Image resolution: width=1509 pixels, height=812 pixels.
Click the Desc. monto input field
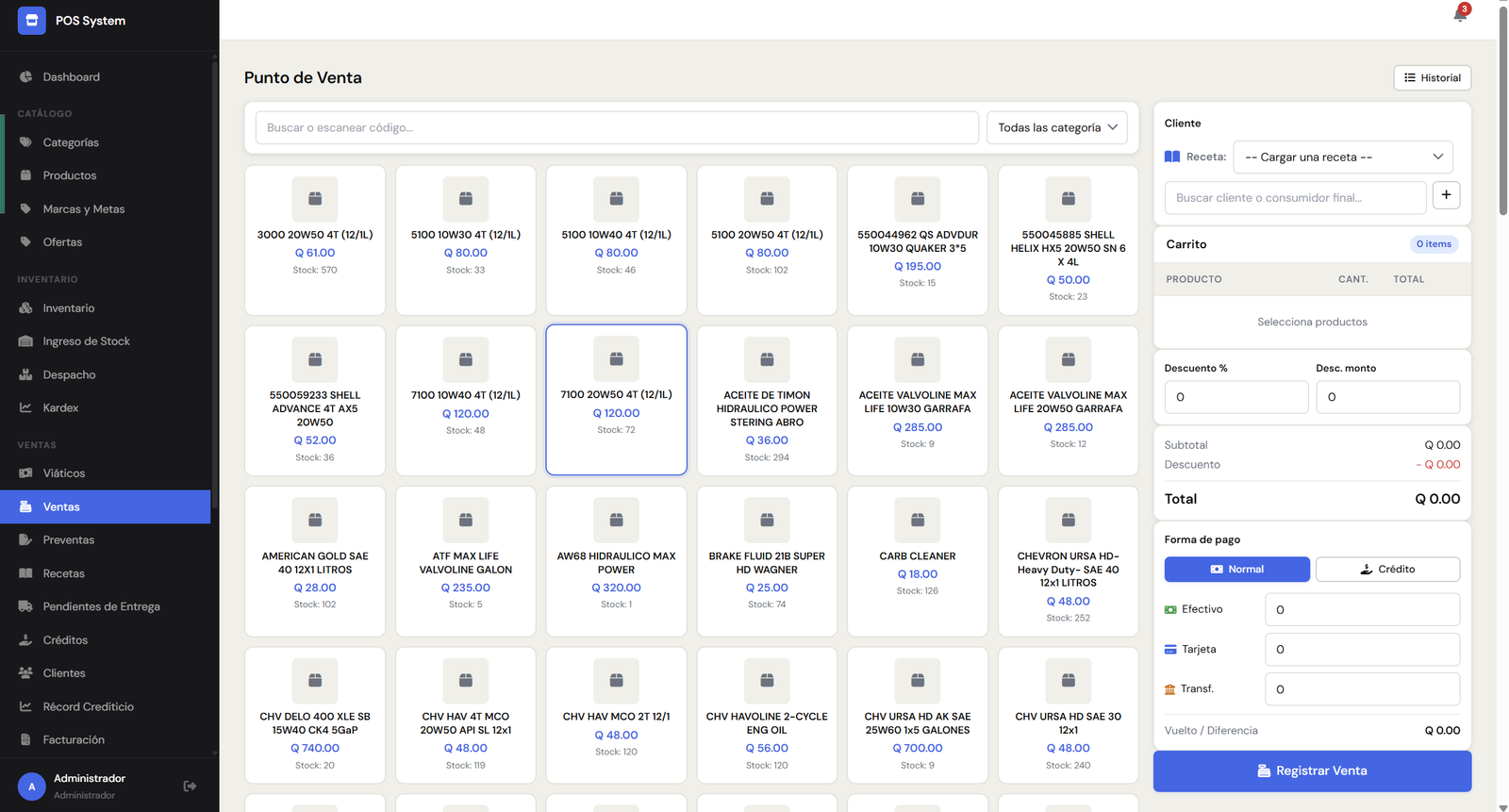(x=1387, y=397)
